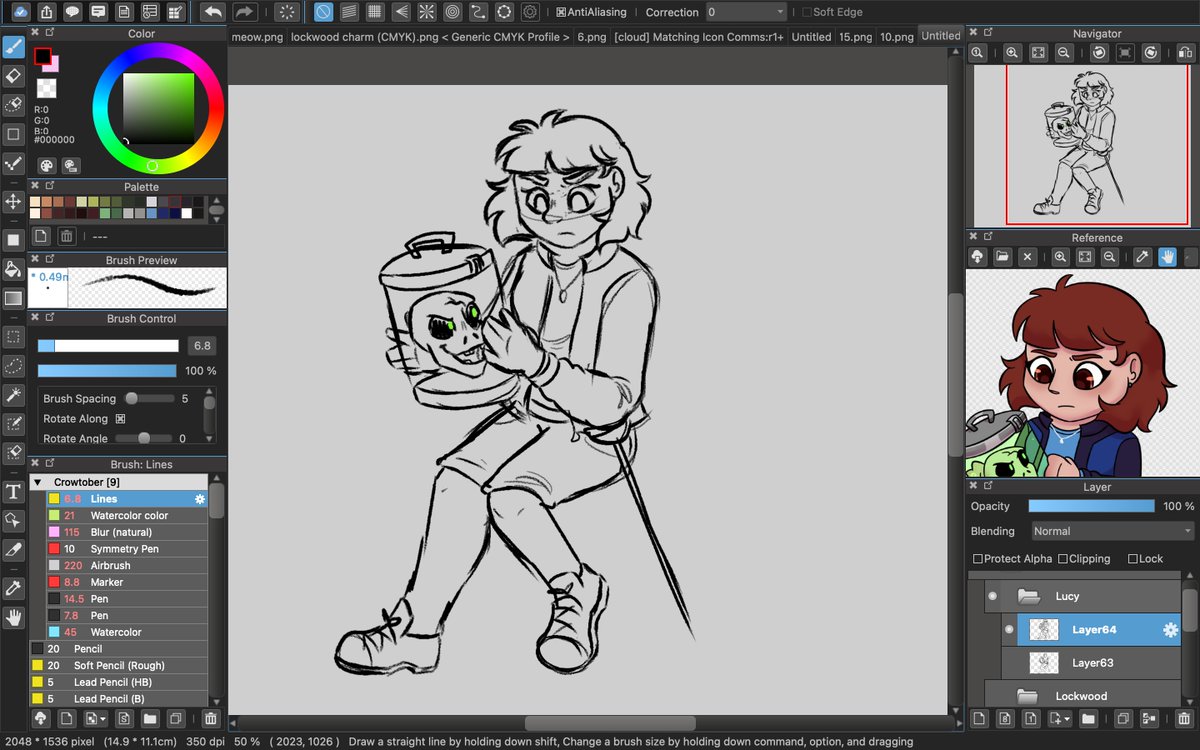Click the Undo arrow in top toolbar

(212, 12)
